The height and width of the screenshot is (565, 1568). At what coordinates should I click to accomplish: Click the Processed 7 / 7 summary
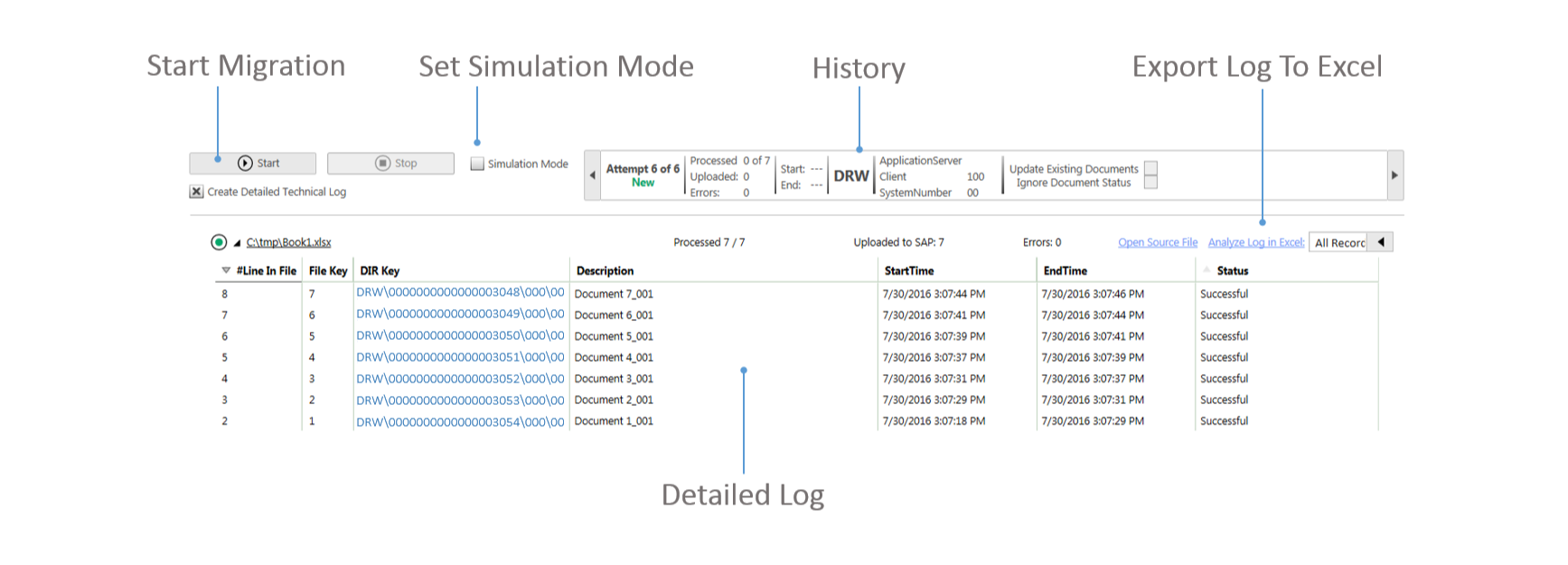(709, 242)
